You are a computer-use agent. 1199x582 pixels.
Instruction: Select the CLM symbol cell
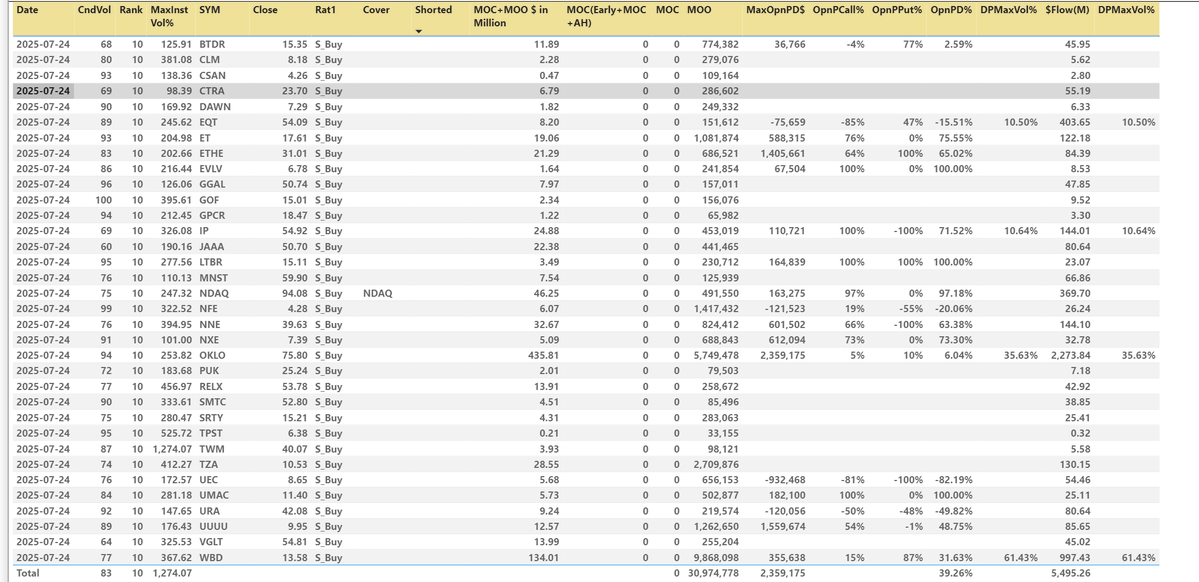210,60
